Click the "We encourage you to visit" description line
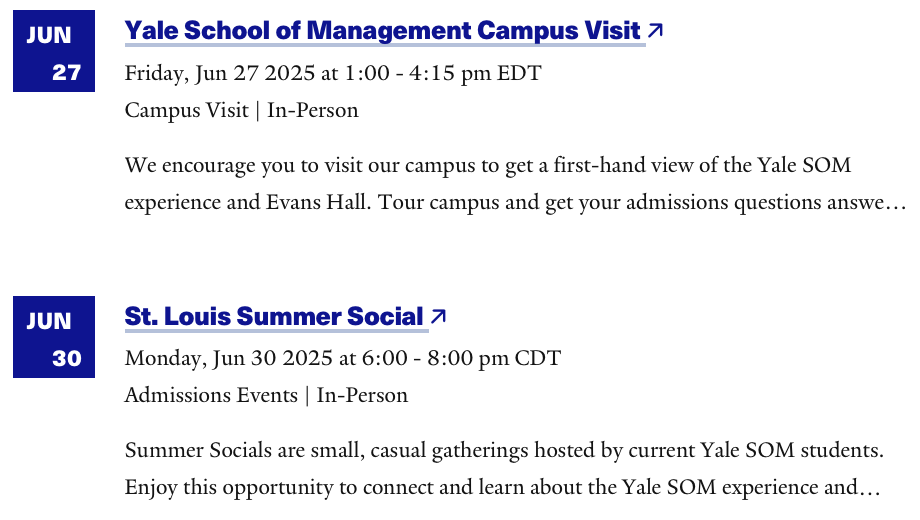This screenshot has height=520, width=920. point(488,166)
